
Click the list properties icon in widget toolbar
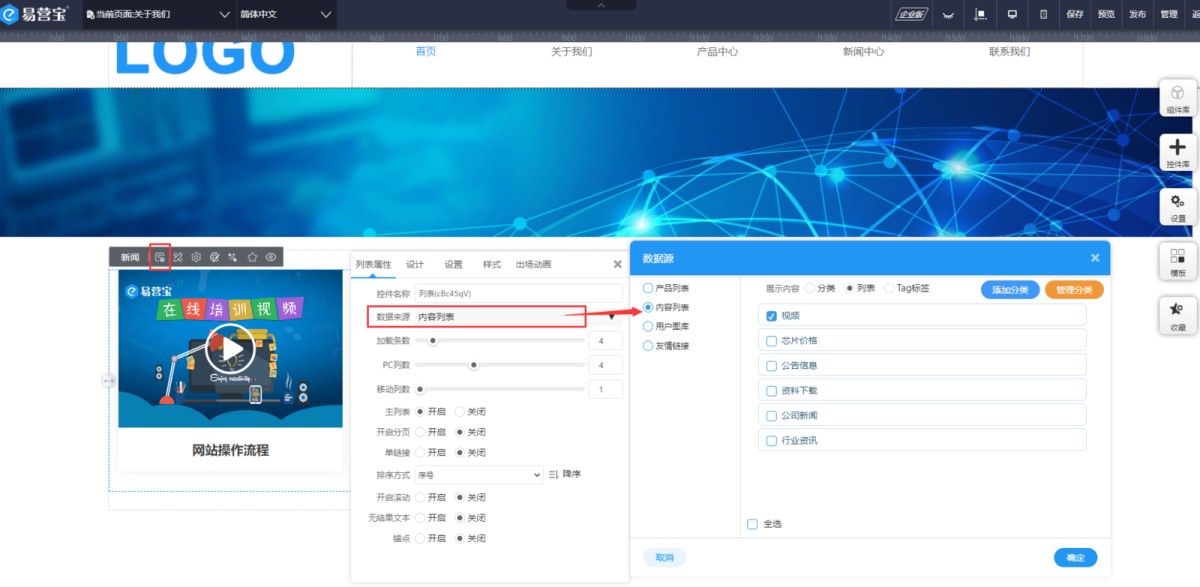160,257
